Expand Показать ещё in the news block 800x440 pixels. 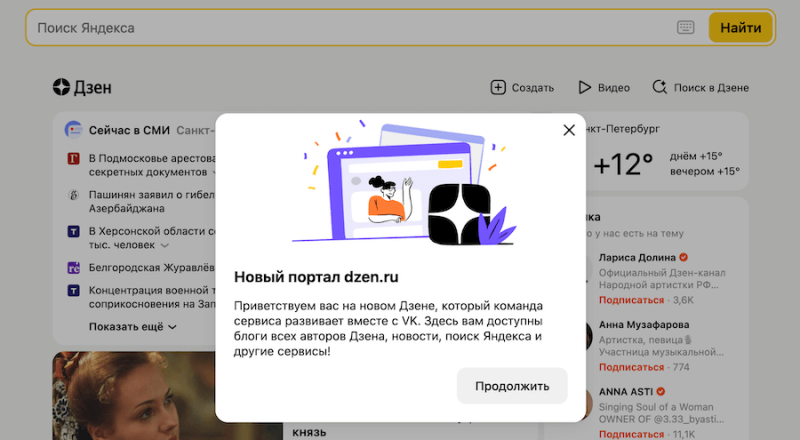point(132,326)
